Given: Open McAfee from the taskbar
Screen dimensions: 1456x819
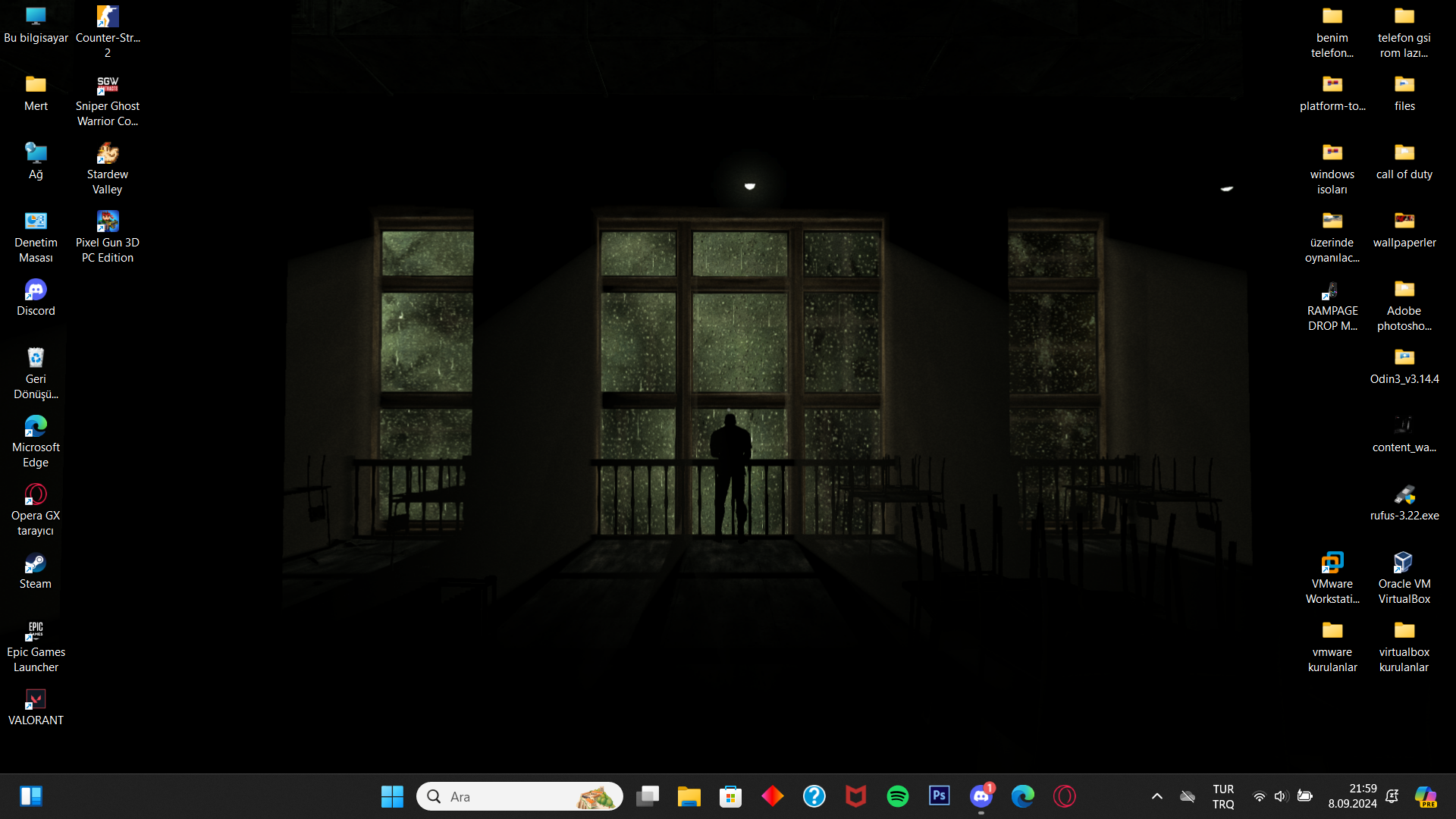Looking at the screenshot, I should [x=856, y=796].
